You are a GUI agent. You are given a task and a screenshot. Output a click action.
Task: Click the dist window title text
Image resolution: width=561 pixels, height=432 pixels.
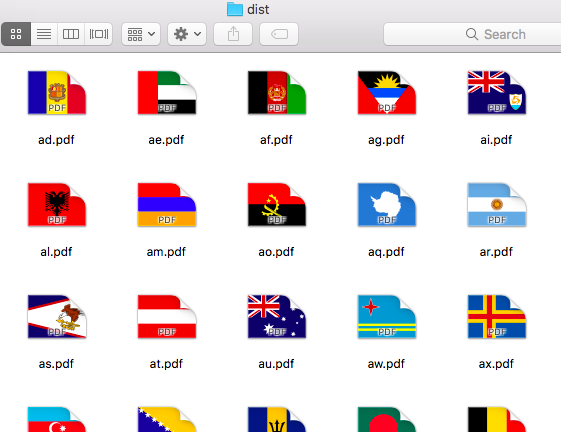(x=258, y=9)
